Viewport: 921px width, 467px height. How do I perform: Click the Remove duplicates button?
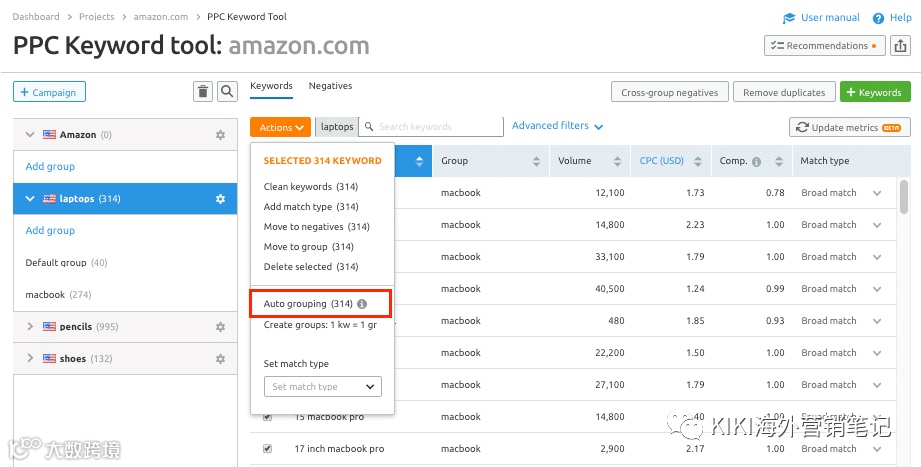click(x=784, y=93)
